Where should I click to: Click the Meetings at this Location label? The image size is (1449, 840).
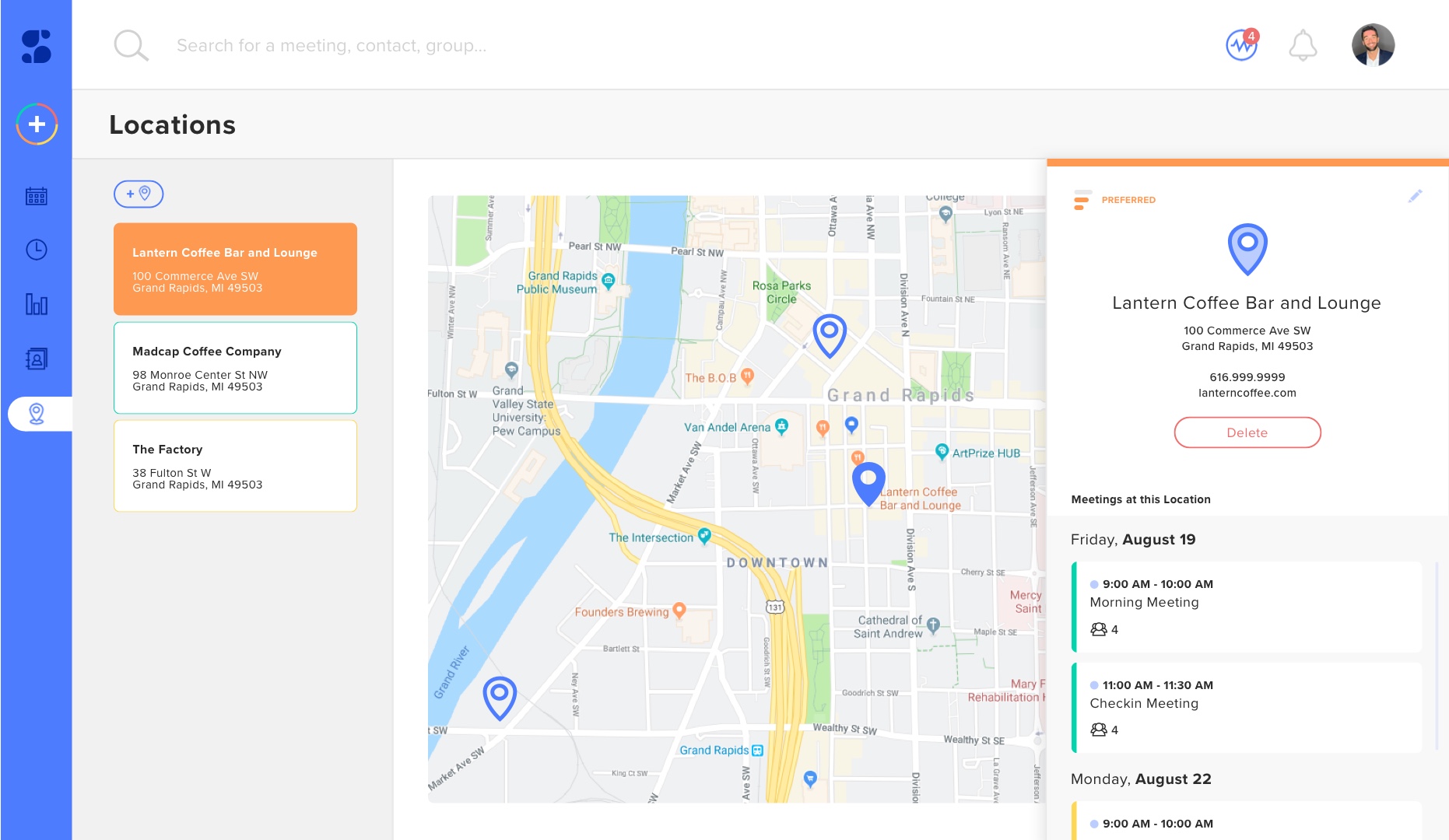[x=1141, y=499]
